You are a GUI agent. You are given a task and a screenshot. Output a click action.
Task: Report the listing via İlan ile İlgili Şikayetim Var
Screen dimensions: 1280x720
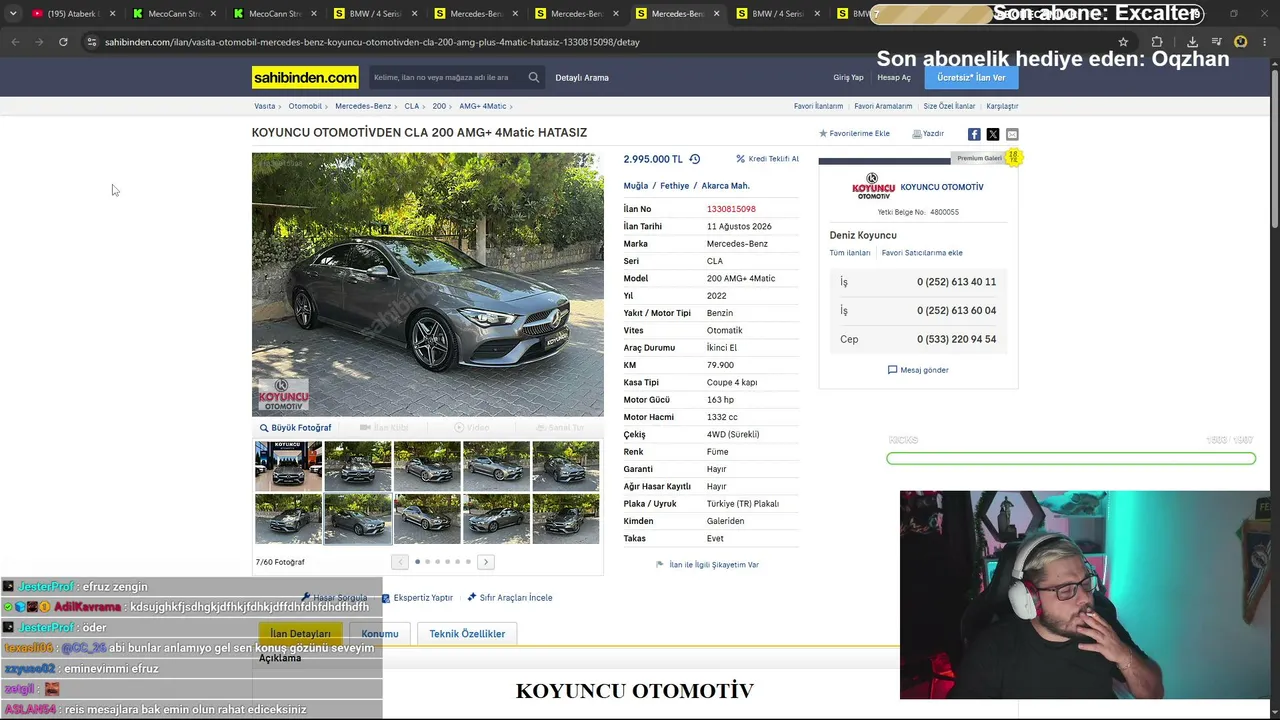click(x=707, y=565)
